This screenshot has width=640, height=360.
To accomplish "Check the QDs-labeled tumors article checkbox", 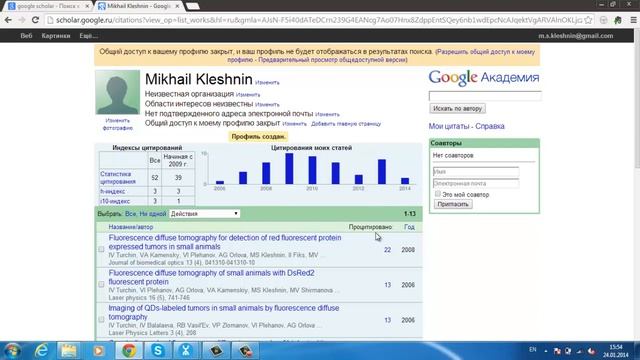I will (101, 320).
